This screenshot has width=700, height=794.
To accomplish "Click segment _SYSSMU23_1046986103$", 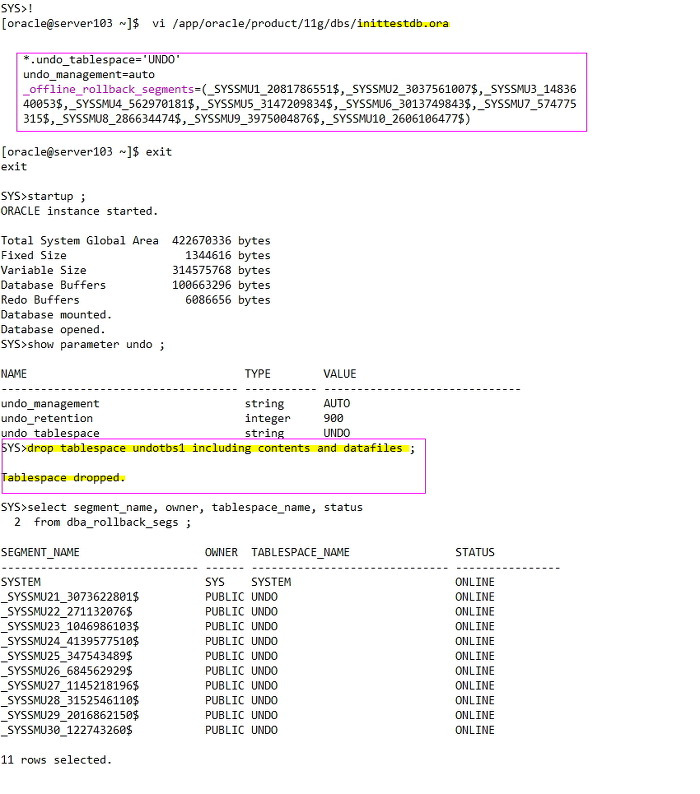I will 70,626.
